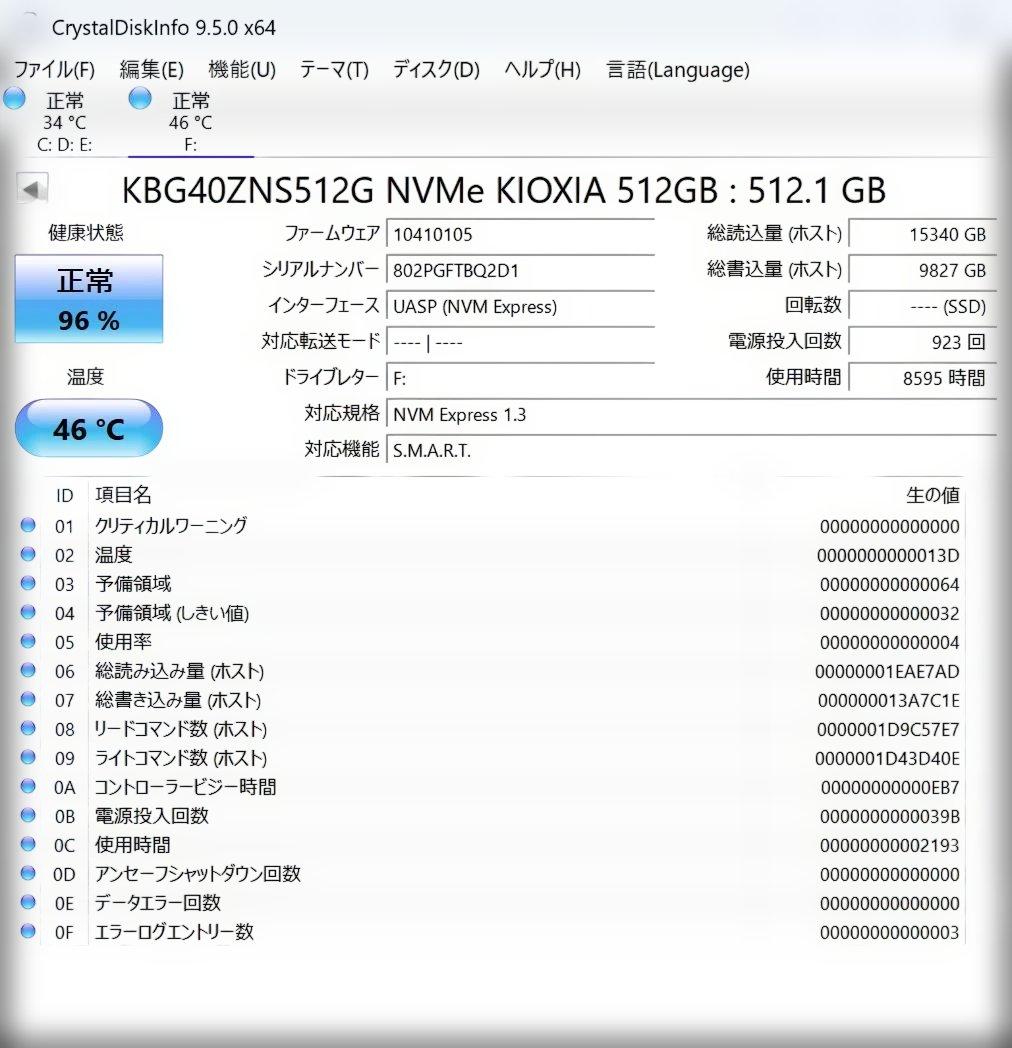Click the firmware field 10410105
1012x1048 pixels.
pyautogui.click(x=520, y=235)
